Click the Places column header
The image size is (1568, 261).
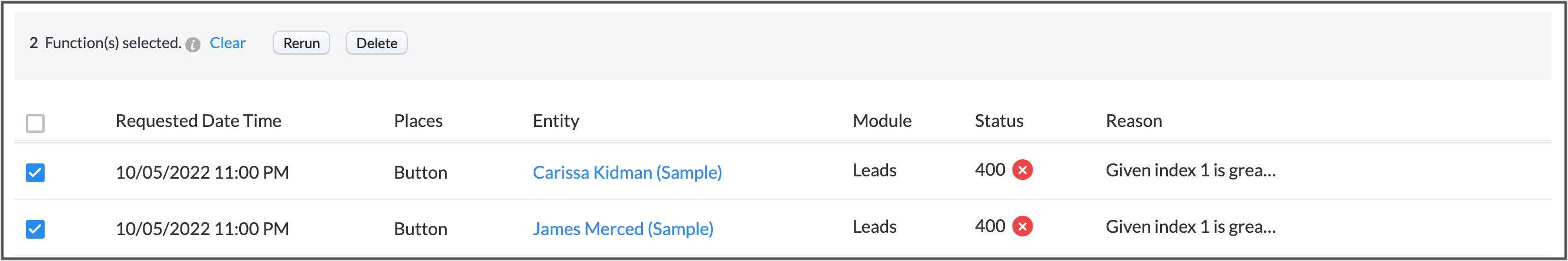418,121
